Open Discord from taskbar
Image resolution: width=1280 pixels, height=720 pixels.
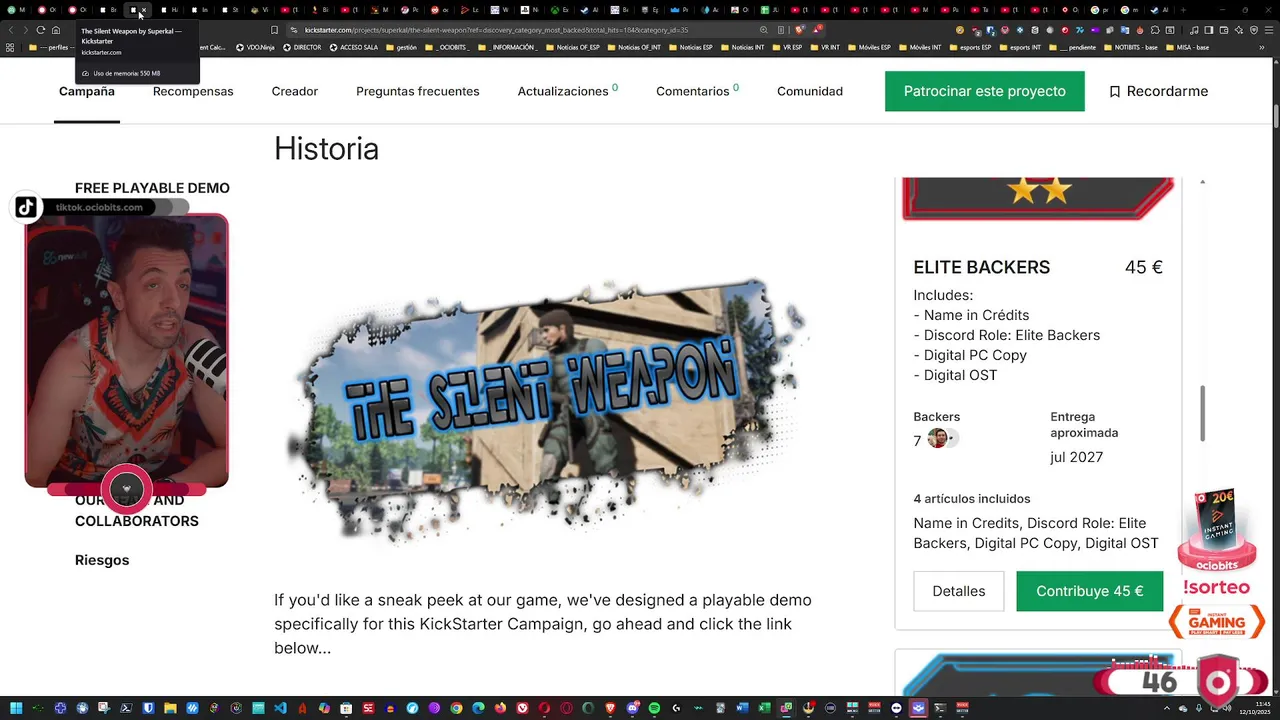(x=634, y=708)
